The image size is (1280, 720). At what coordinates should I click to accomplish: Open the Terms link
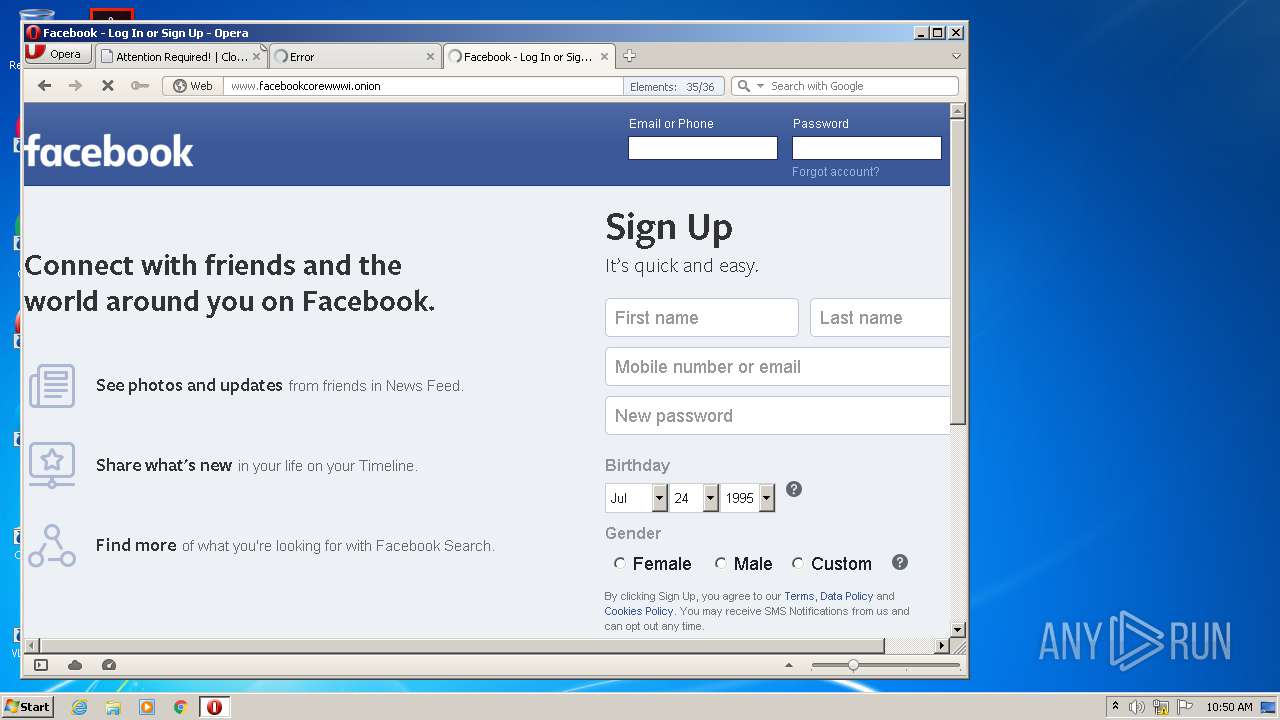coord(799,596)
